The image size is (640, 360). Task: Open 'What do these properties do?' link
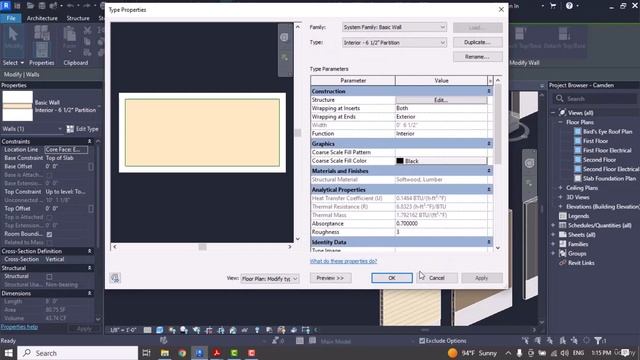click(343, 261)
